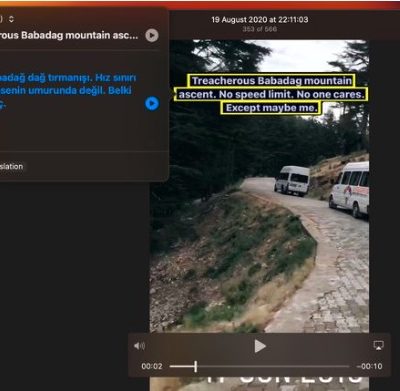The image size is (400, 391).
Task: Click the video progress scrubber handle
Action: click(x=196, y=366)
